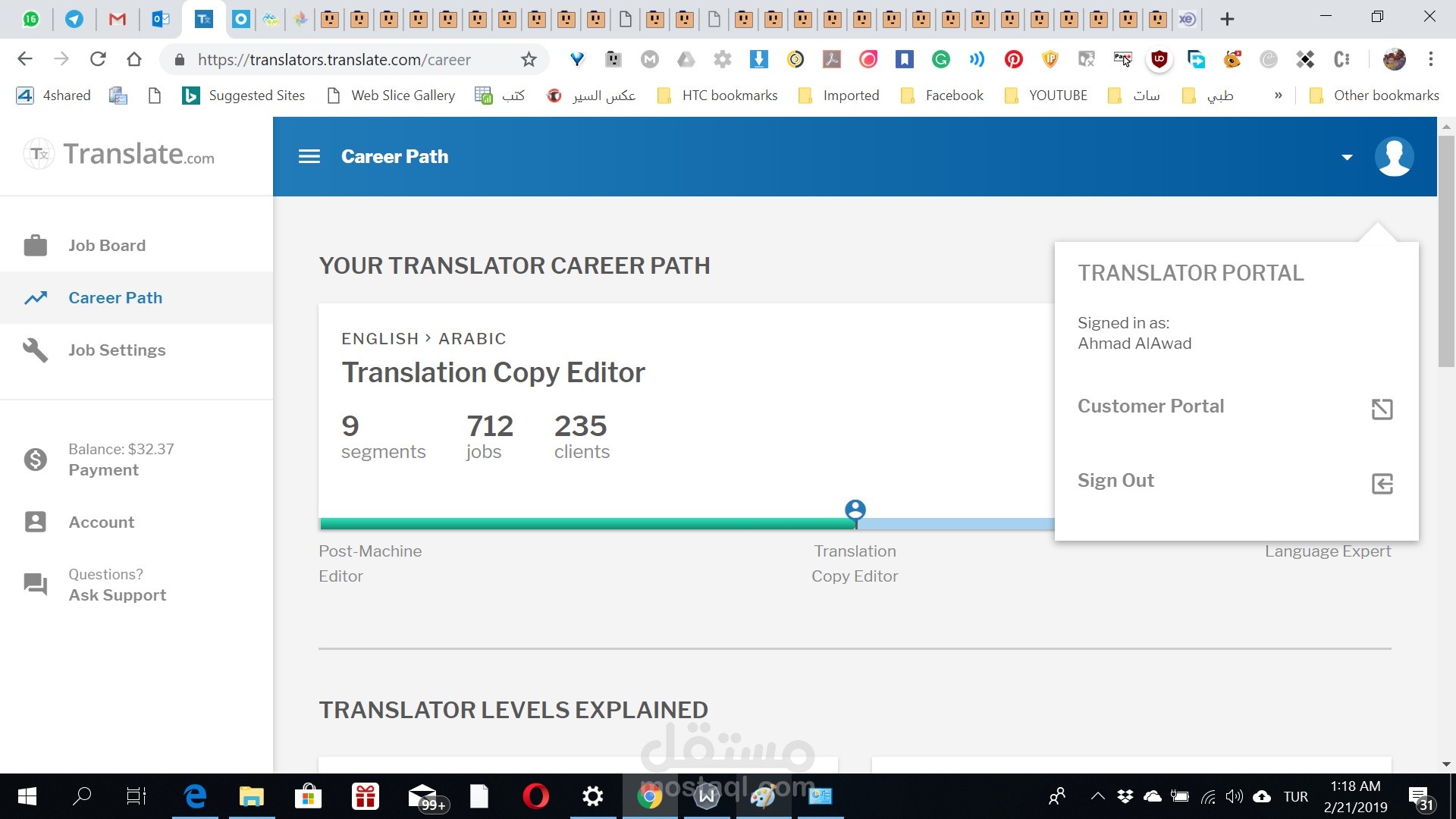Viewport: 1456px width, 819px height.
Task: Expand Other bookmarks folder
Action: (1374, 96)
